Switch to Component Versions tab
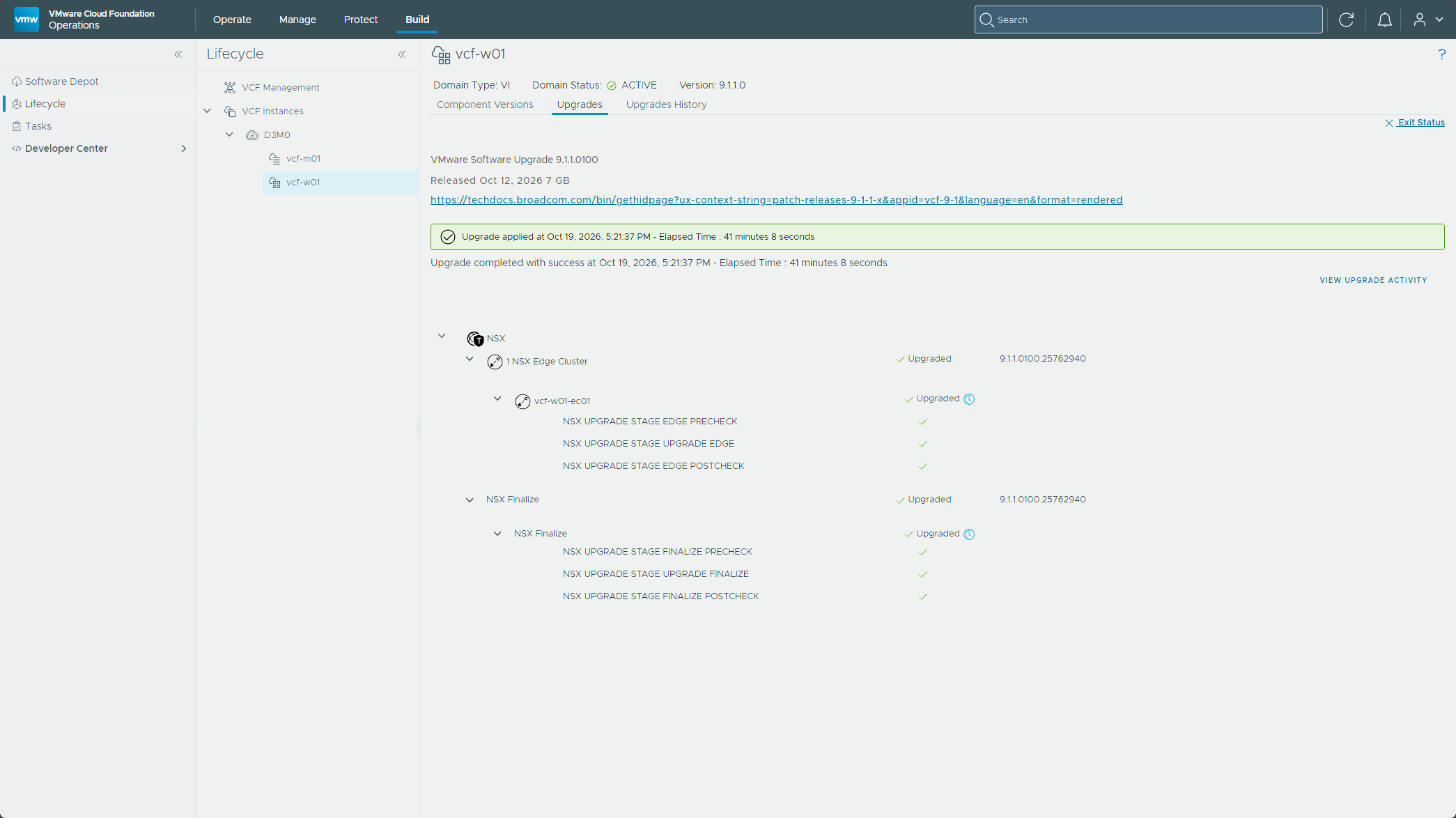 point(485,105)
